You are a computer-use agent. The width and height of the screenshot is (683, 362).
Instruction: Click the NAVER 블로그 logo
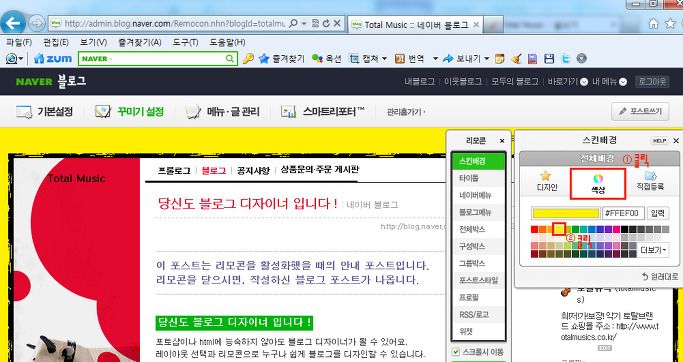click(51, 81)
